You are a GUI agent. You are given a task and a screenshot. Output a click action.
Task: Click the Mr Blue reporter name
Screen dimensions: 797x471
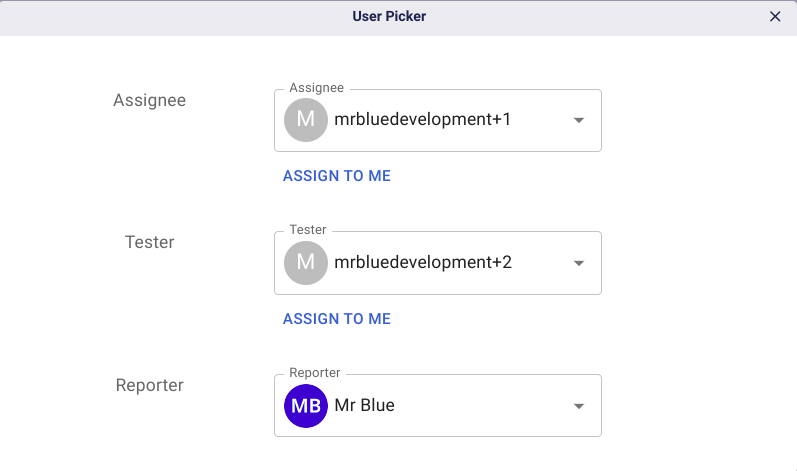[365, 406]
